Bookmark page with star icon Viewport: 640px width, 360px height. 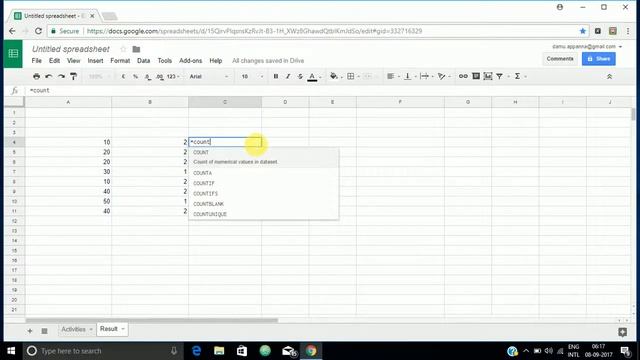click(x=582, y=31)
